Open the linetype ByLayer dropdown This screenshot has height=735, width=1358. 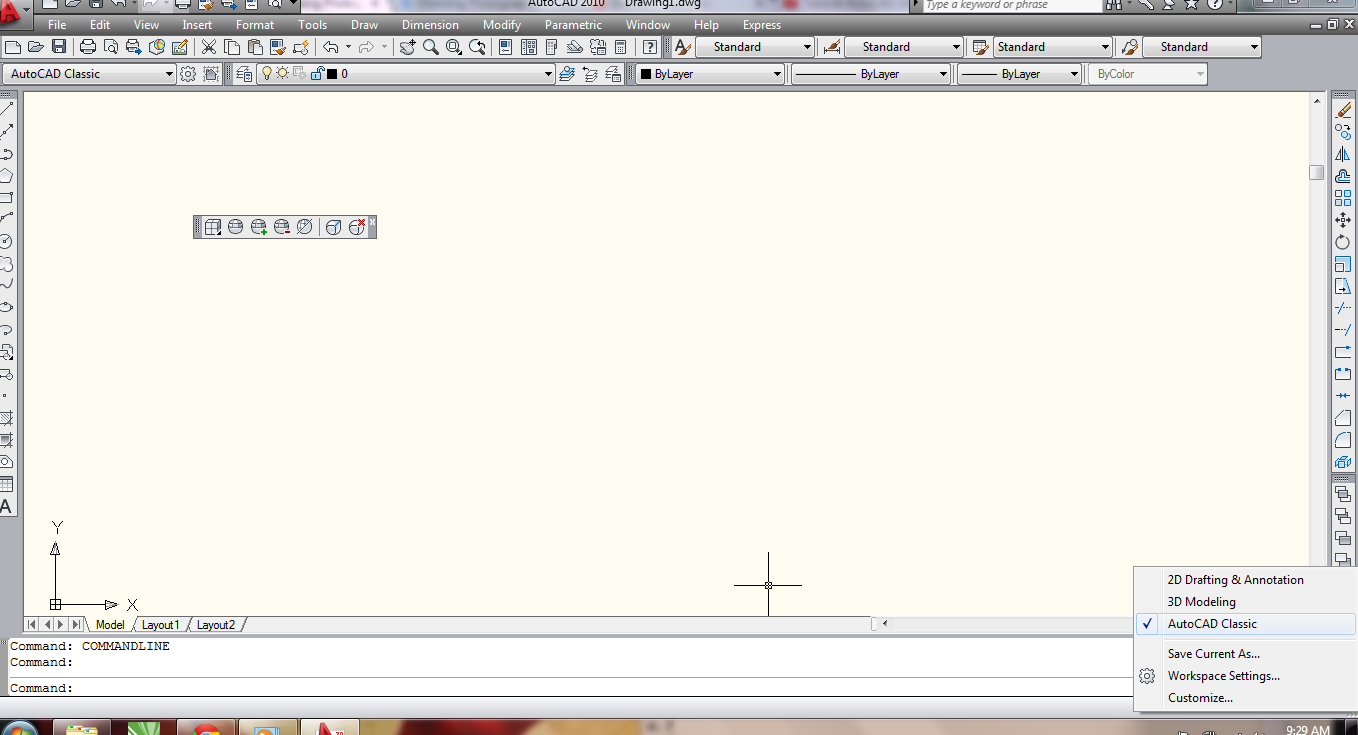click(871, 74)
